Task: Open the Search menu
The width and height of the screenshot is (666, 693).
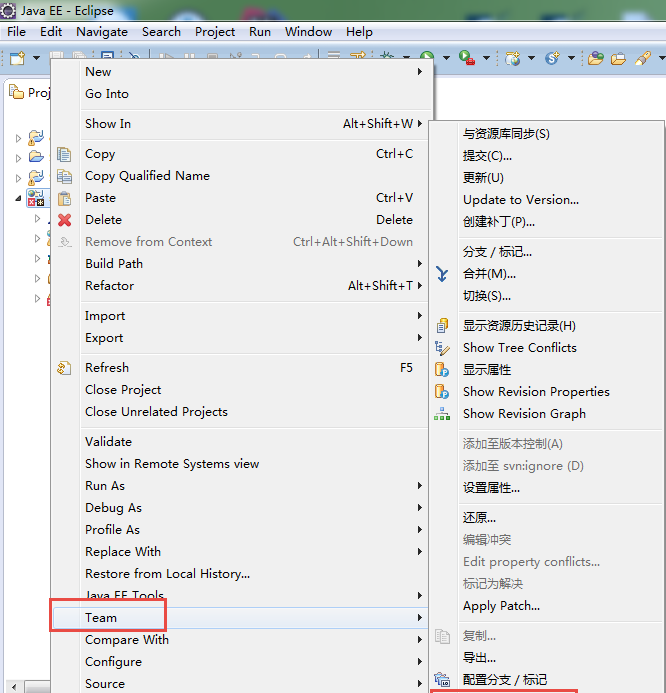Action: 161,32
